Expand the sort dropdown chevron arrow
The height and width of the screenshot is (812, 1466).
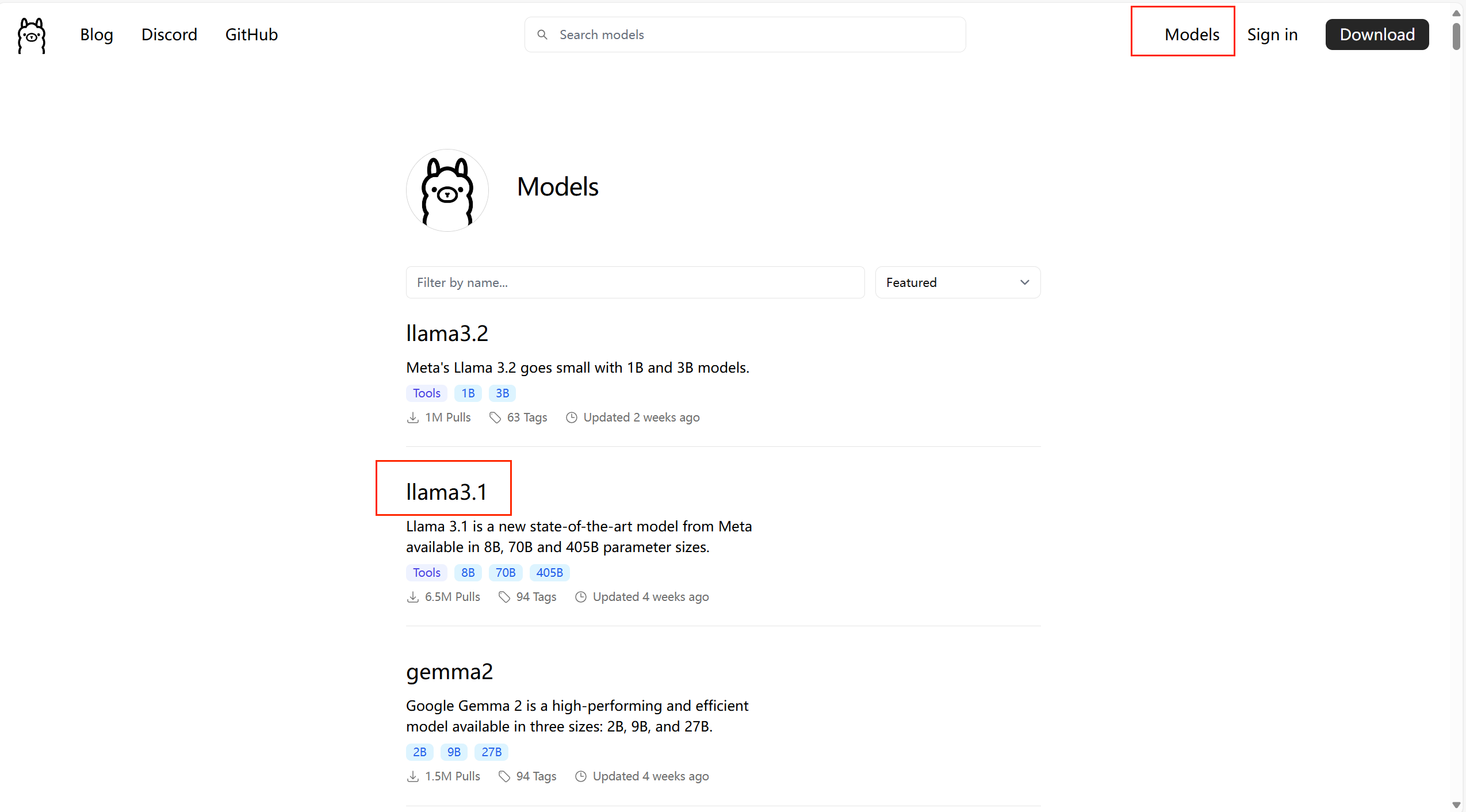(x=1024, y=282)
